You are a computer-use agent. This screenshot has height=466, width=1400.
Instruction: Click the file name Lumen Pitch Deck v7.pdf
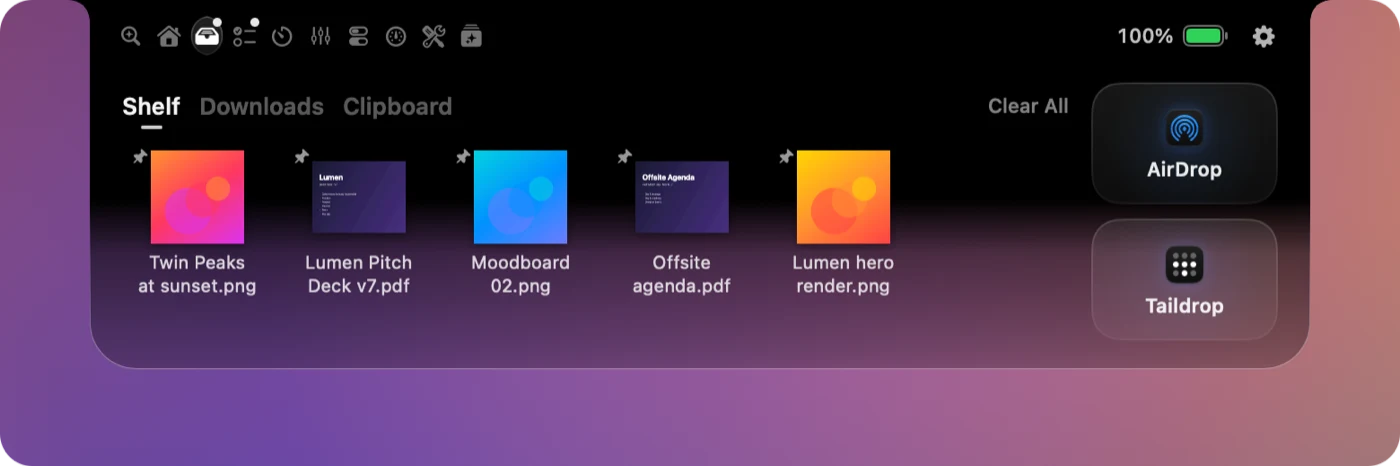coord(359,275)
